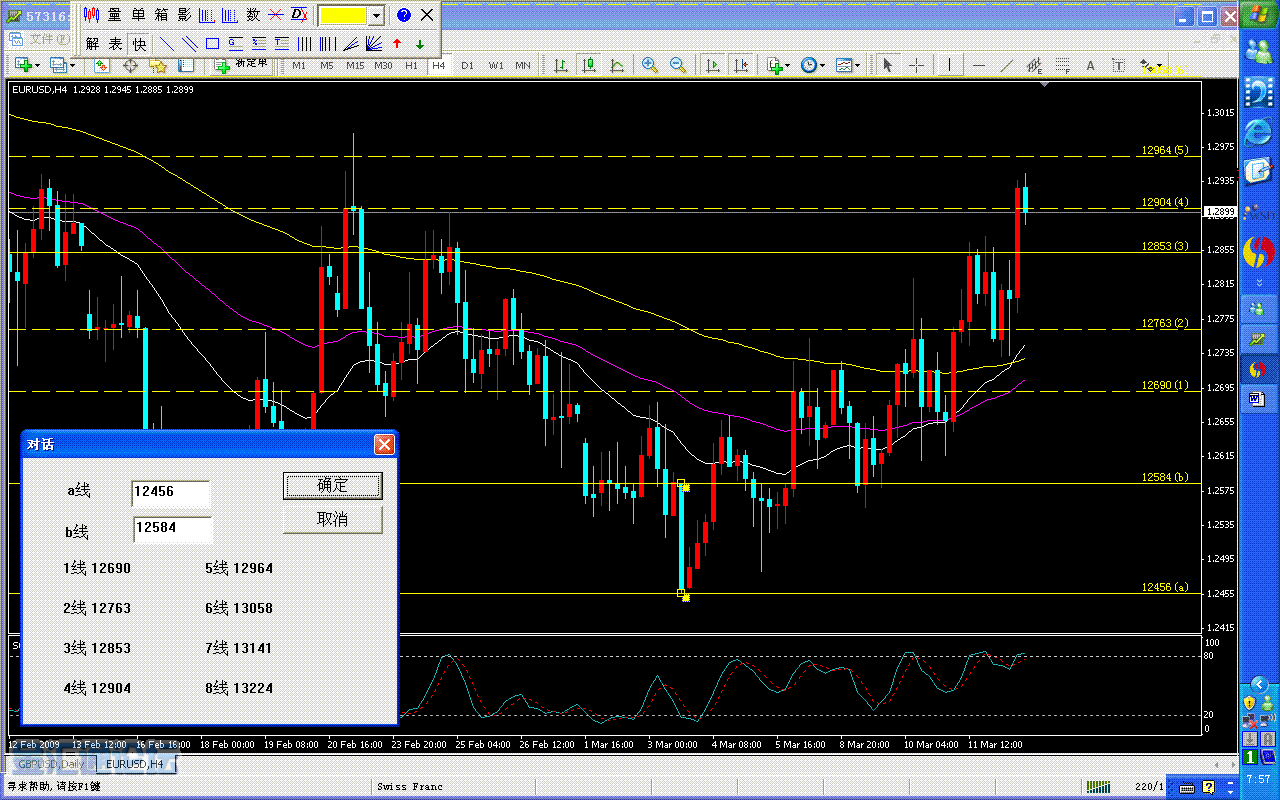This screenshot has width=1280, height=800.
Task: Click the DX icon in the floating toolbar
Action: (299, 15)
